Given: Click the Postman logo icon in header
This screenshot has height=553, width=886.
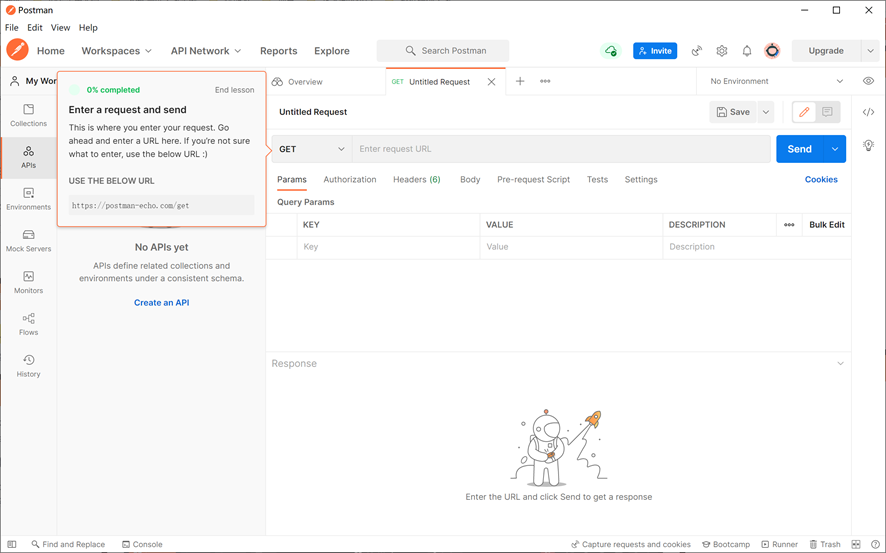Looking at the screenshot, I should tap(18, 50).
